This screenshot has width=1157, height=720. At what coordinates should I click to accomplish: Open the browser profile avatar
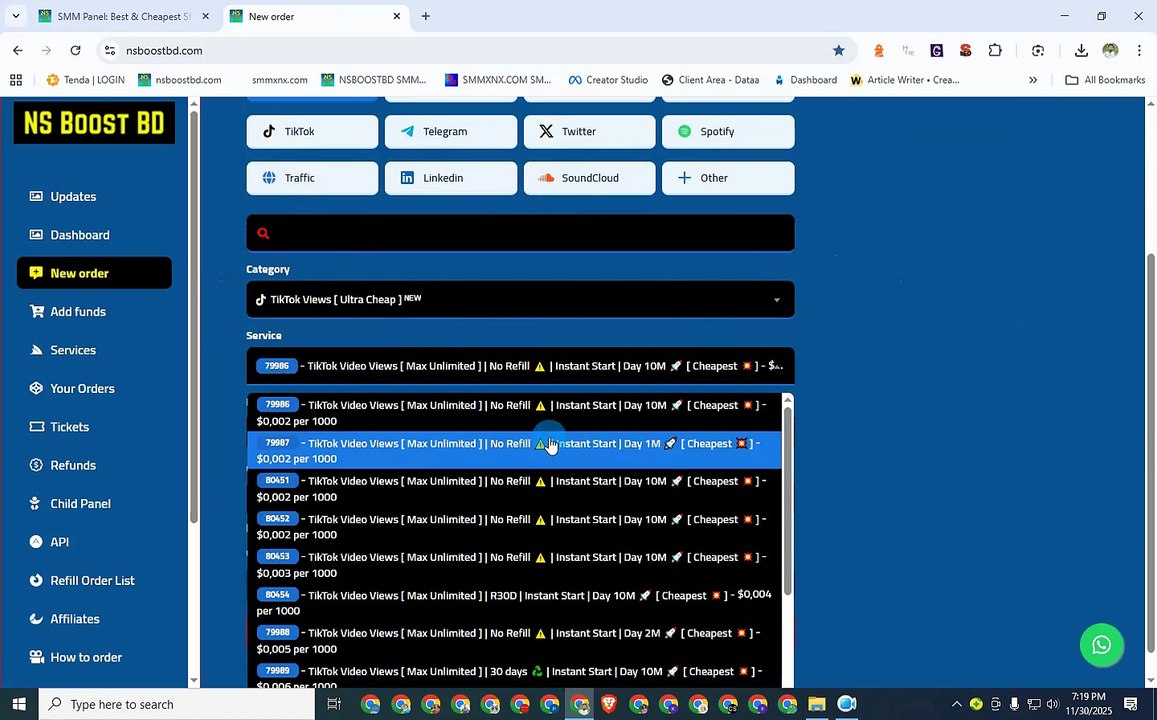pyautogui.click(x=1110, y=50)
